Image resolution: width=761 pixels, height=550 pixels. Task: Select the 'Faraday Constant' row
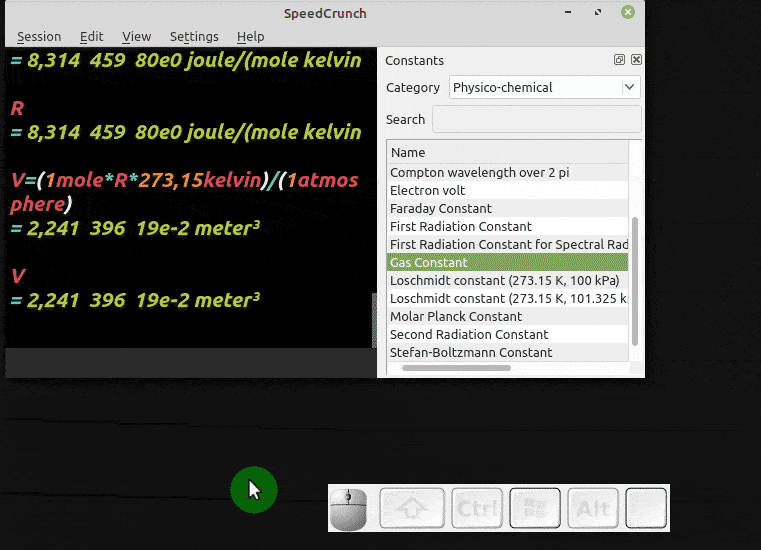(508, 209)
